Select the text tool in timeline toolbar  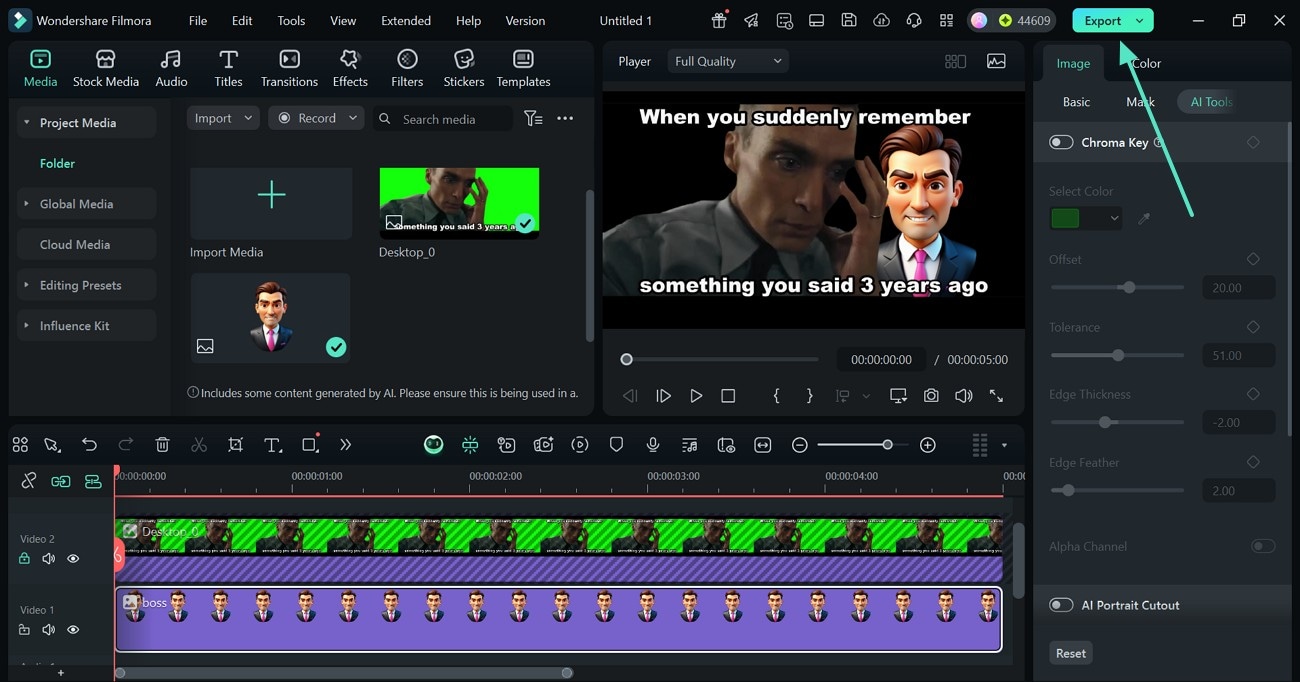coord(272,445)
